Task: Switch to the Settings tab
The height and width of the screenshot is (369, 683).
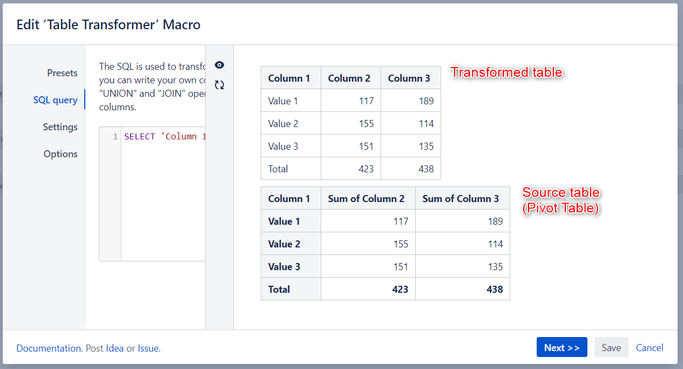Action: pos(60,127)
